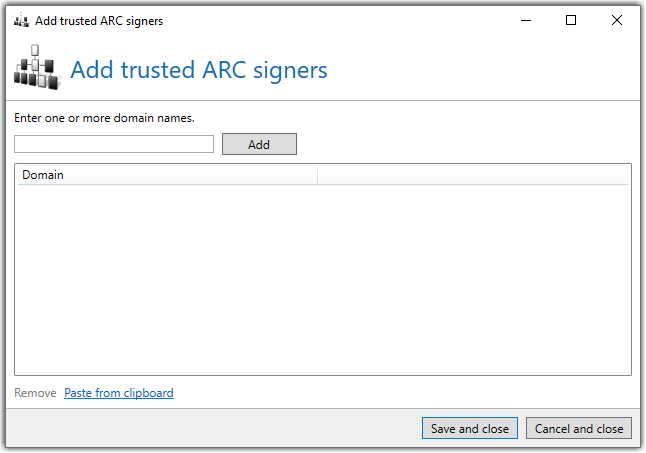646x453 pixels.
Task: Click the window title text in title bar
Action: click(x=99, y=21)
